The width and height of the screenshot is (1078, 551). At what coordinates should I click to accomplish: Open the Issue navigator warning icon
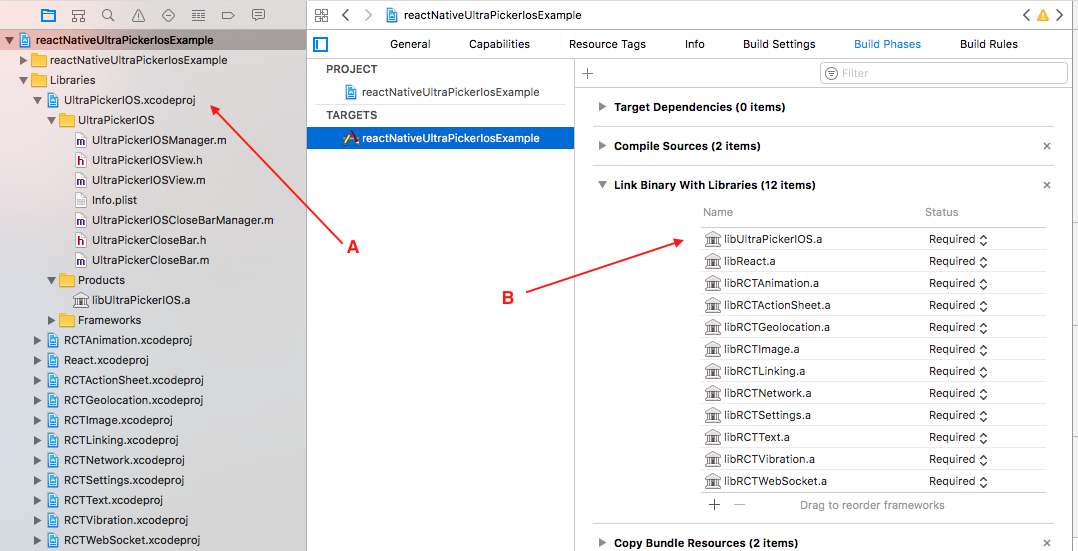[138, 14]
